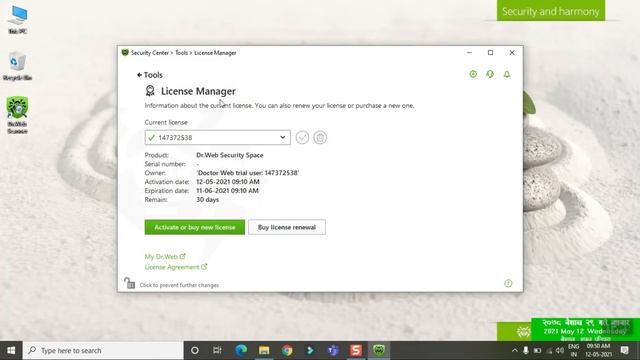The width and height of the screenshot is (640, 360).
Task: Open the current license dropdown
Action: (218, 138)
